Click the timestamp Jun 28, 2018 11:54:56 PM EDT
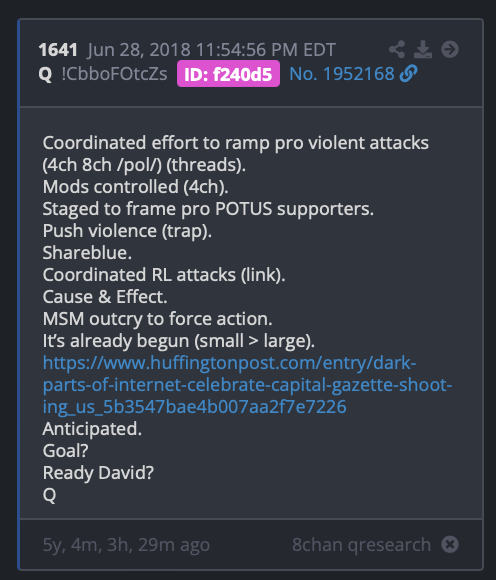 click(211, 50)
